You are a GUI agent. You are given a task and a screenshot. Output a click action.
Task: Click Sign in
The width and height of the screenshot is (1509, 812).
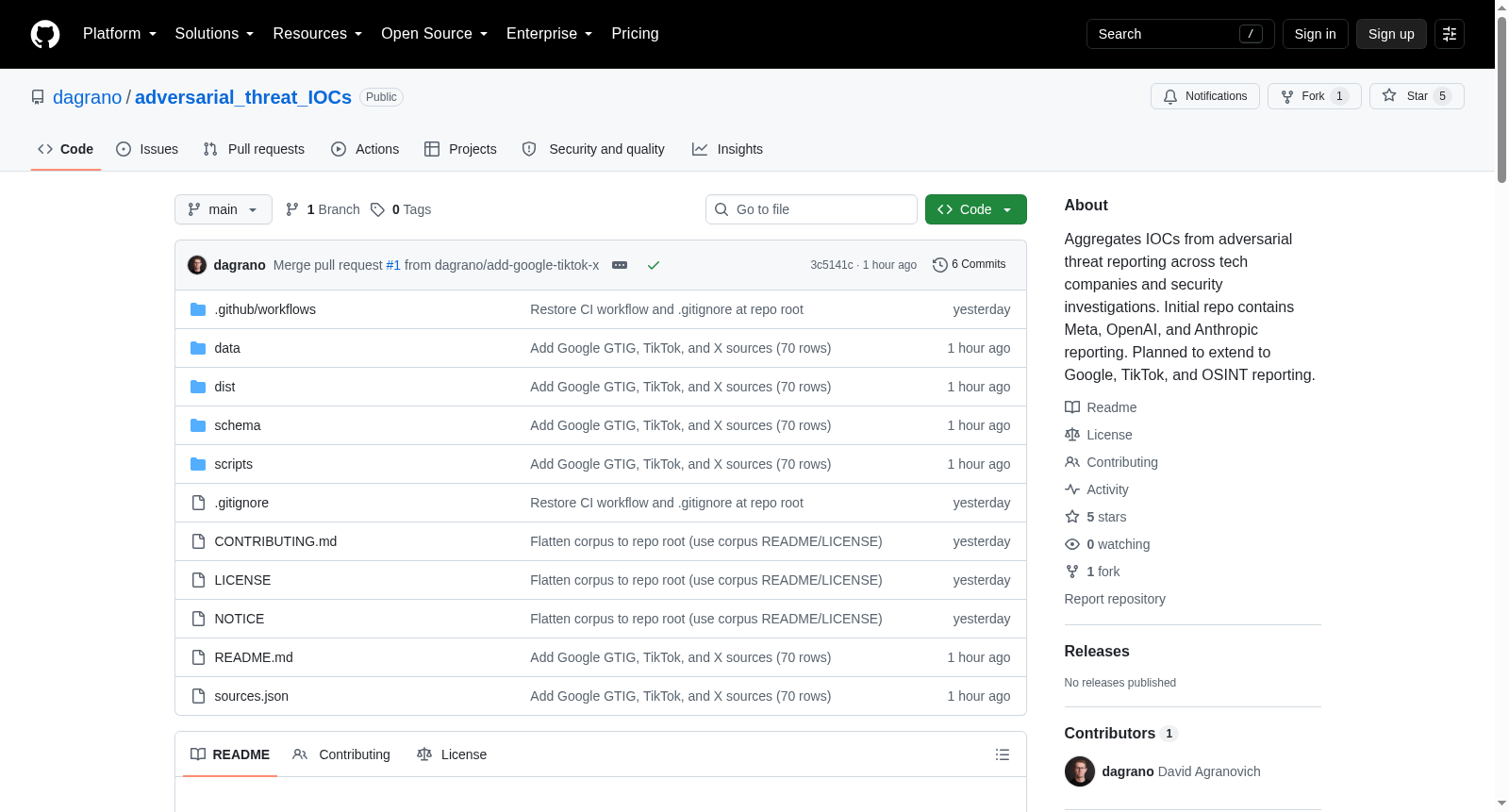(1315, 34)
